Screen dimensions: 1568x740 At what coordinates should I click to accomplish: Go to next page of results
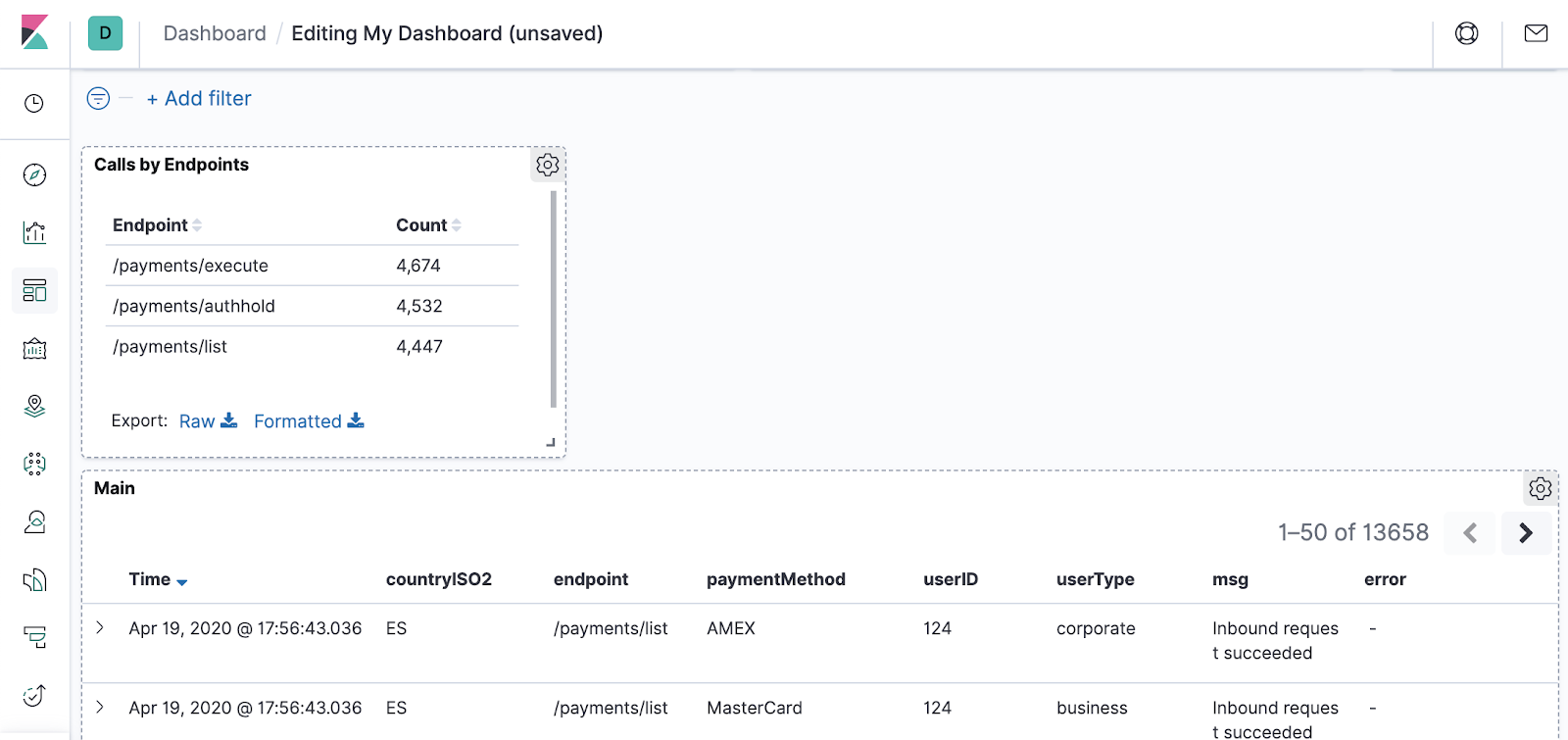[x=1526, y=533]
